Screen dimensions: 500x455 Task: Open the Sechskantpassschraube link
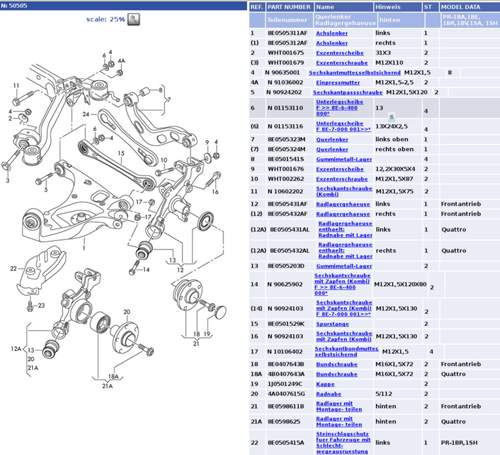click(347, 92)
